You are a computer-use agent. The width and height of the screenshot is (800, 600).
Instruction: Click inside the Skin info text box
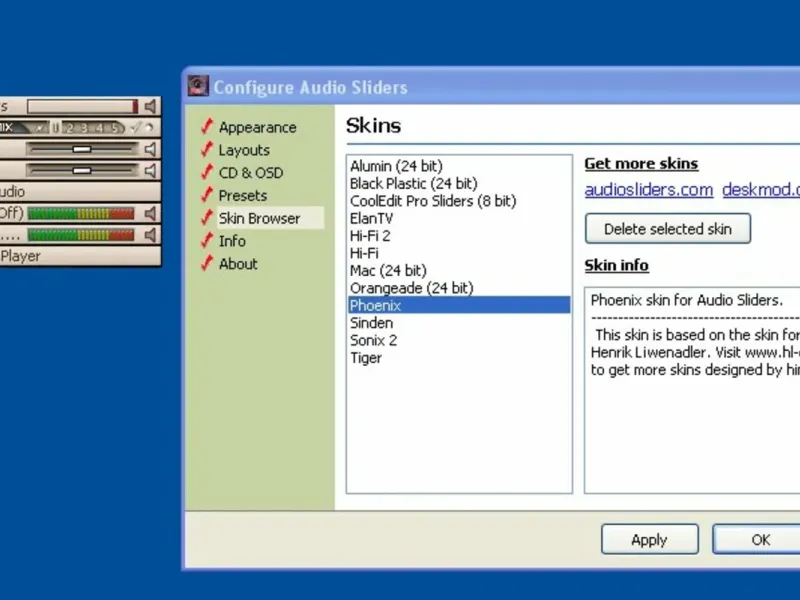692,390
